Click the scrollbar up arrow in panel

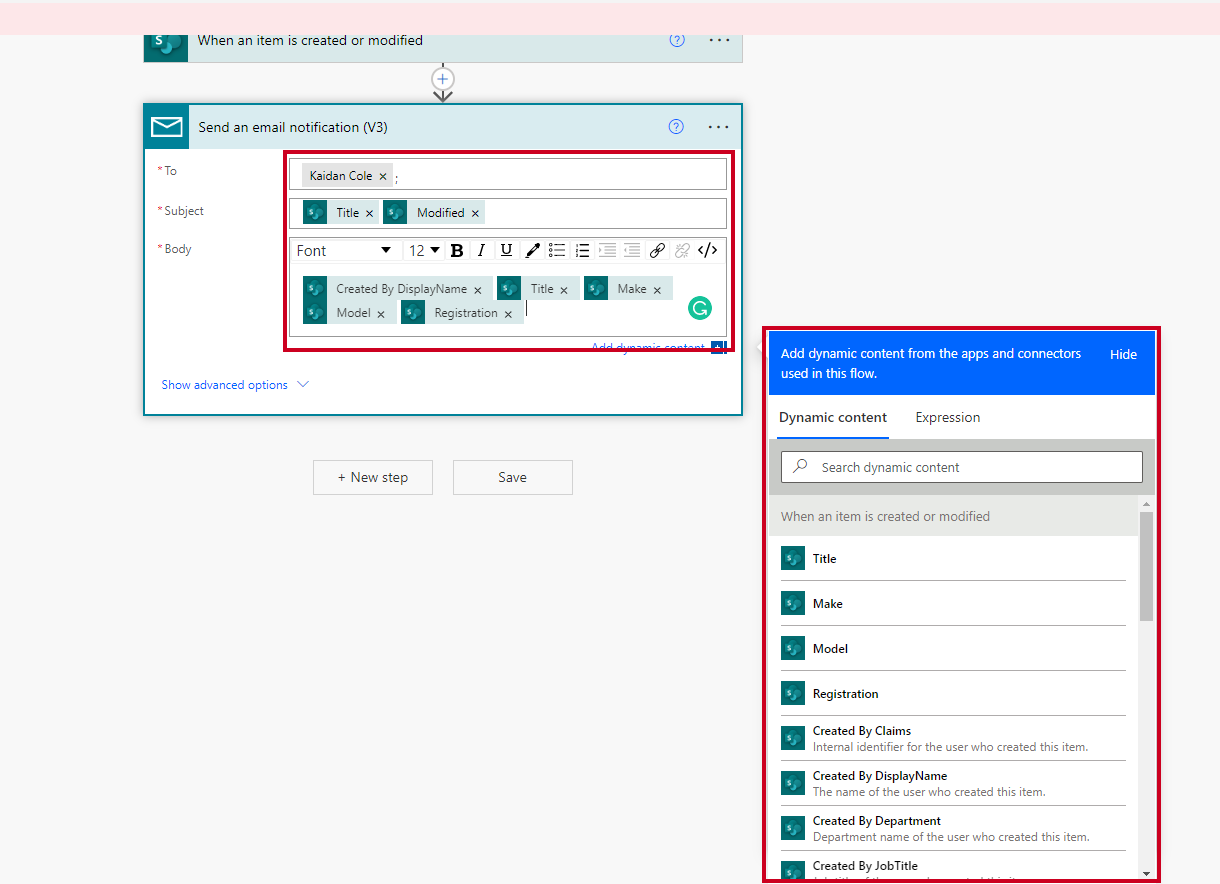1146,503
